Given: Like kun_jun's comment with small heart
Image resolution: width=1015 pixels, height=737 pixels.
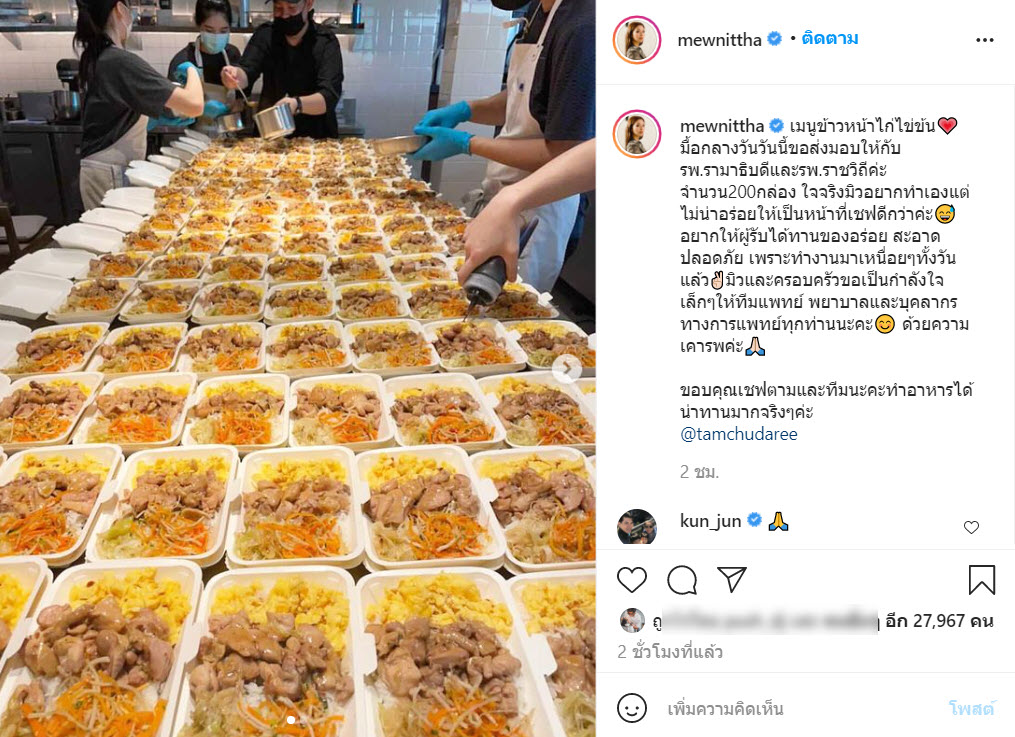Looking at the screenshot, I should 971,527.
